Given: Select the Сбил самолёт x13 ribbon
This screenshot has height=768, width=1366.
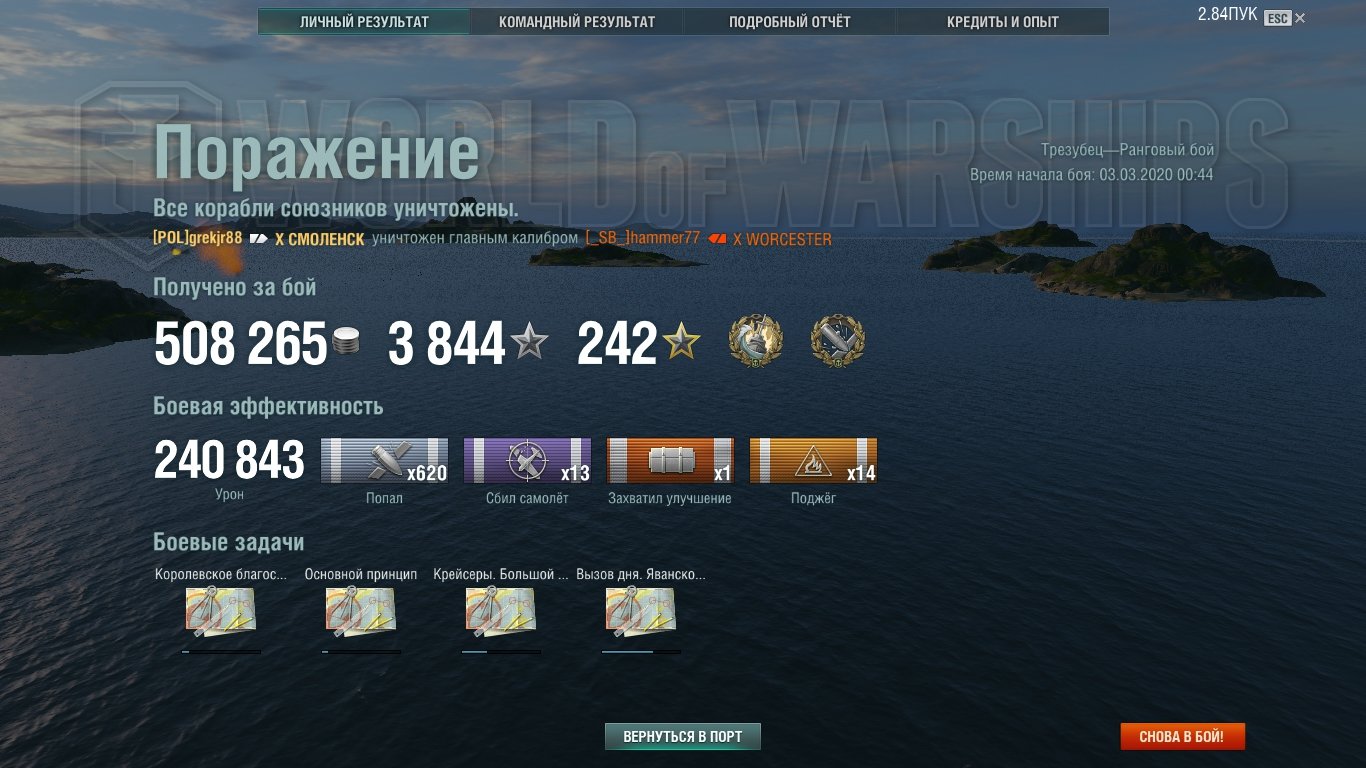Looking at the screenshot, I should tap(527, 461).
